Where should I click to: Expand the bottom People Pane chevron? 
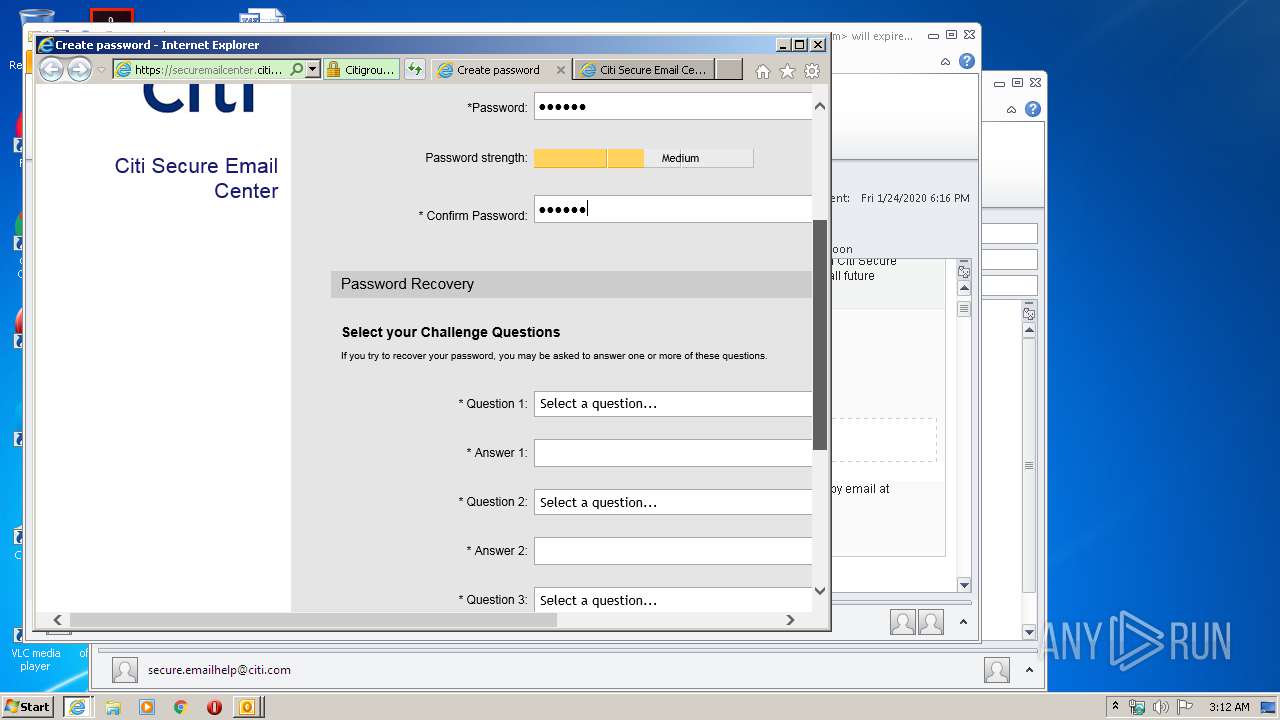[1029, 670]
